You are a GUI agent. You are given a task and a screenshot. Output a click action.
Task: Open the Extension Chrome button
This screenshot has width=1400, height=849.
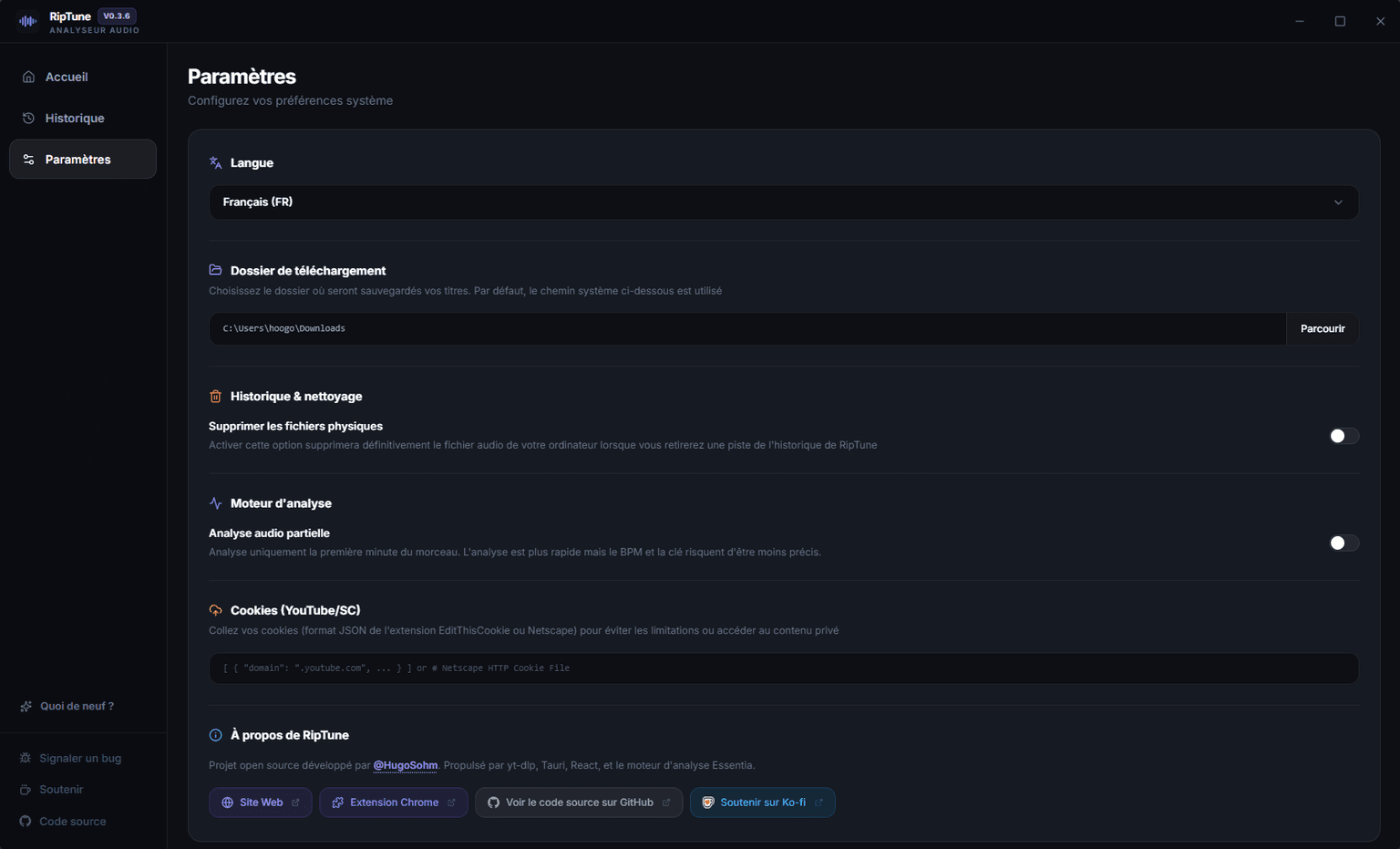coord(394,802)
